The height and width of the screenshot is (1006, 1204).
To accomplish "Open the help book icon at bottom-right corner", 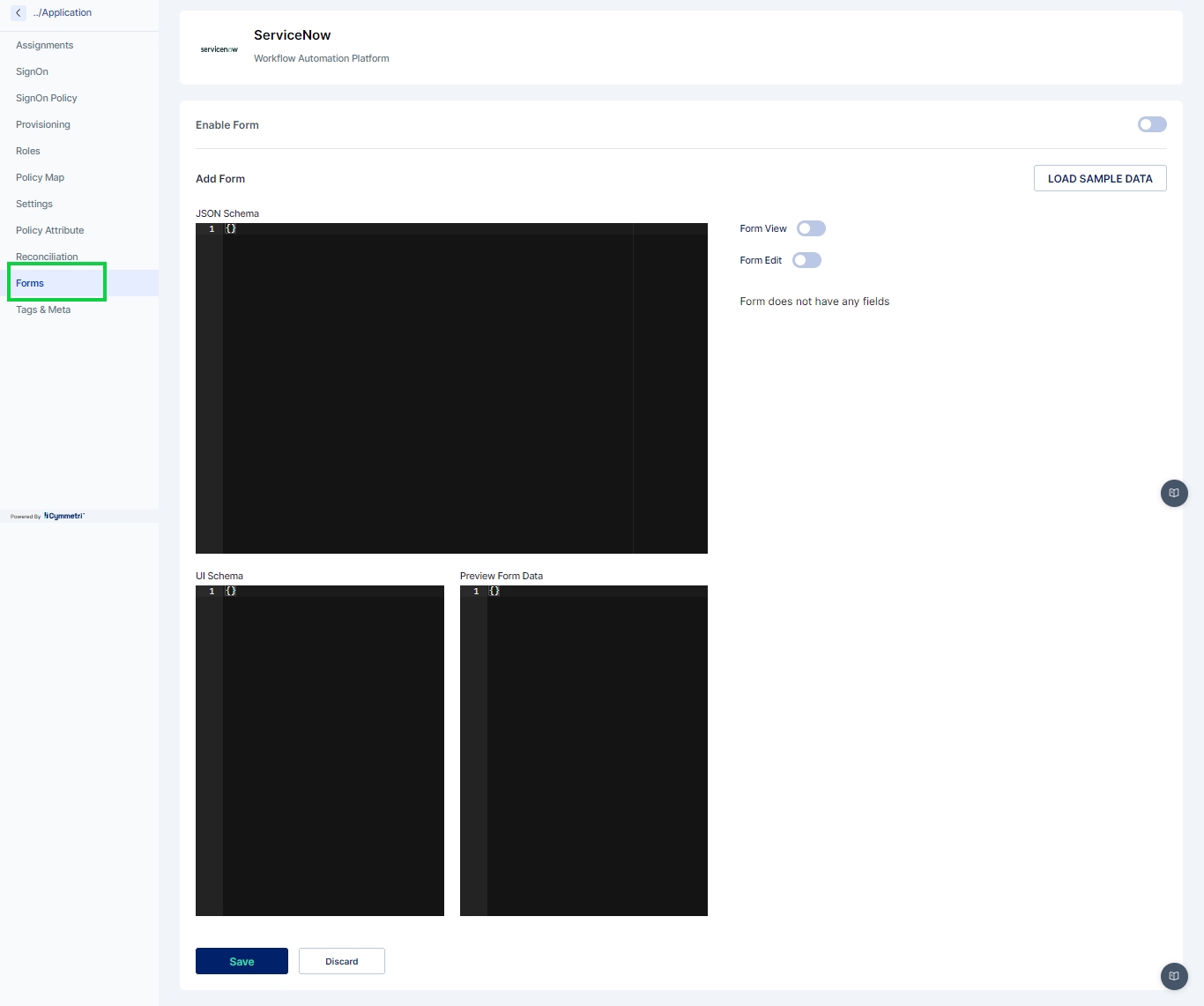I will point(1174,976).
